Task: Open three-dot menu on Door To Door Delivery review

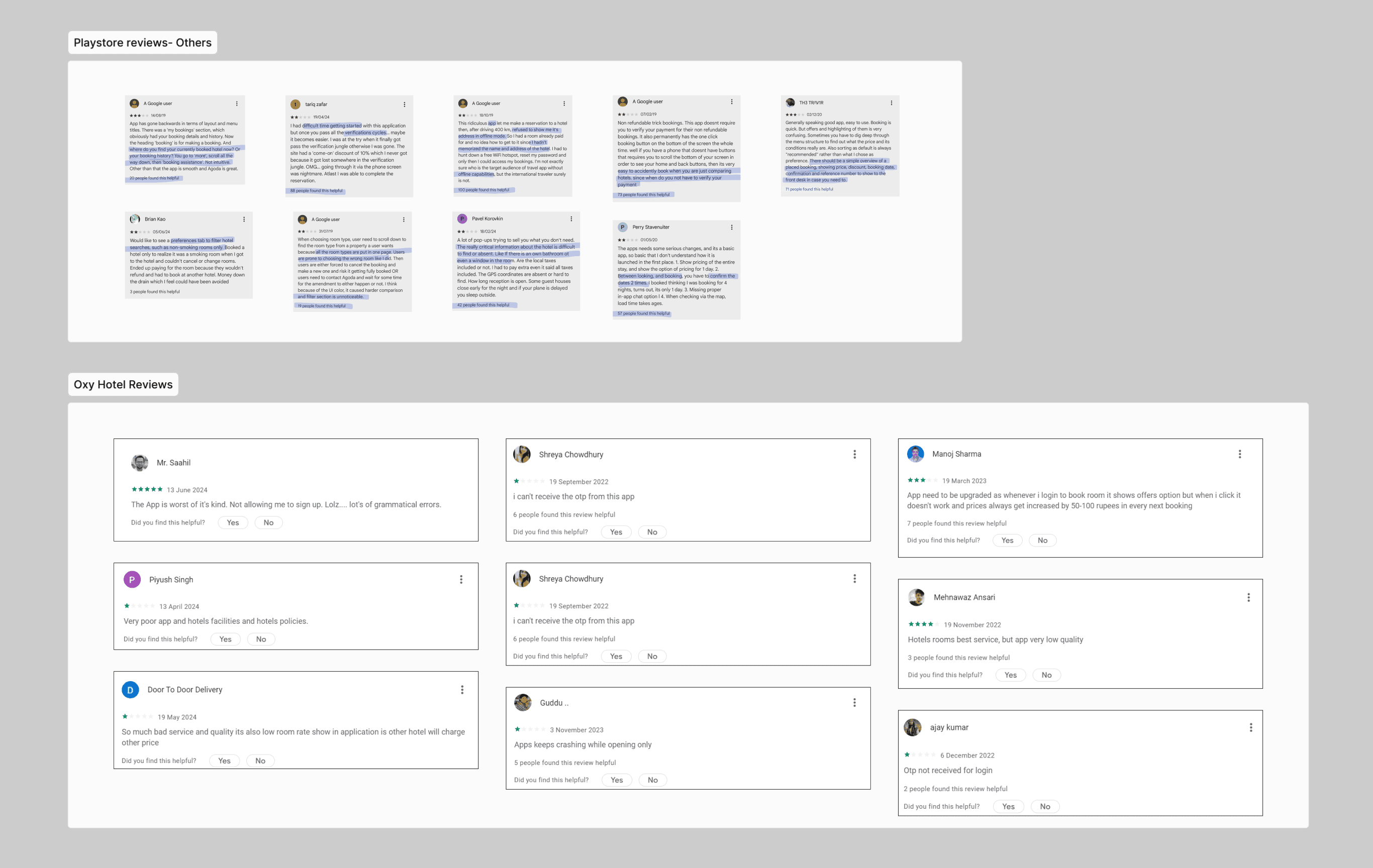Action: 462,690
